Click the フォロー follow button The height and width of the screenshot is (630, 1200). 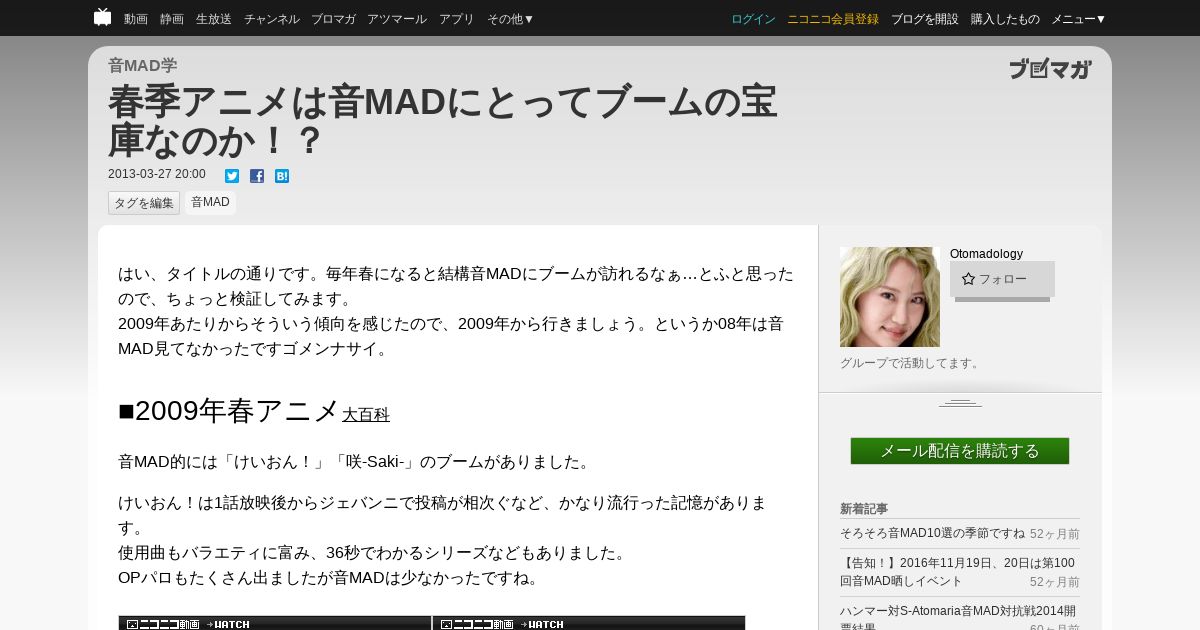[x=1002, y=279]
